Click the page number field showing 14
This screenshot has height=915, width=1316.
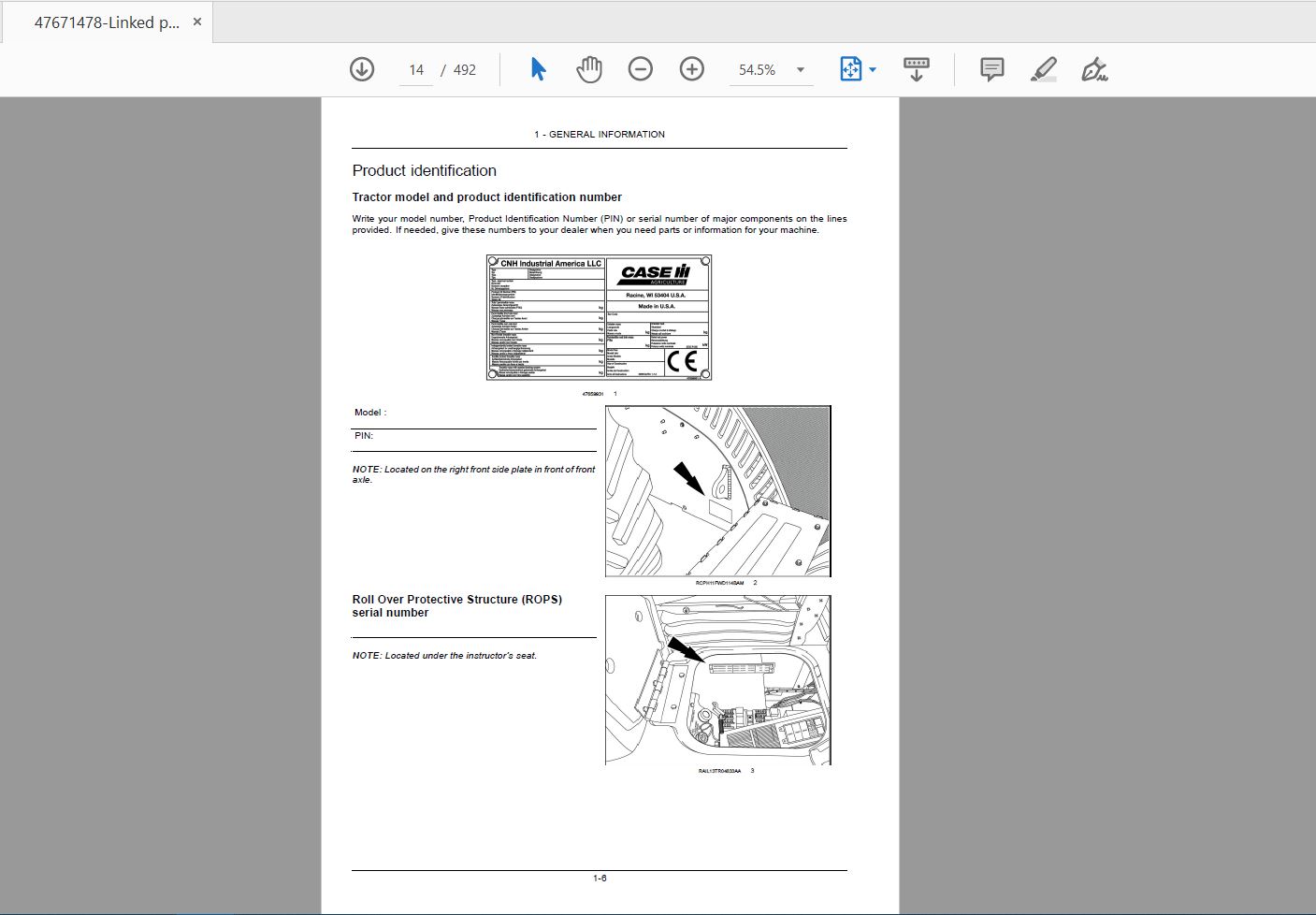(416, 70)
